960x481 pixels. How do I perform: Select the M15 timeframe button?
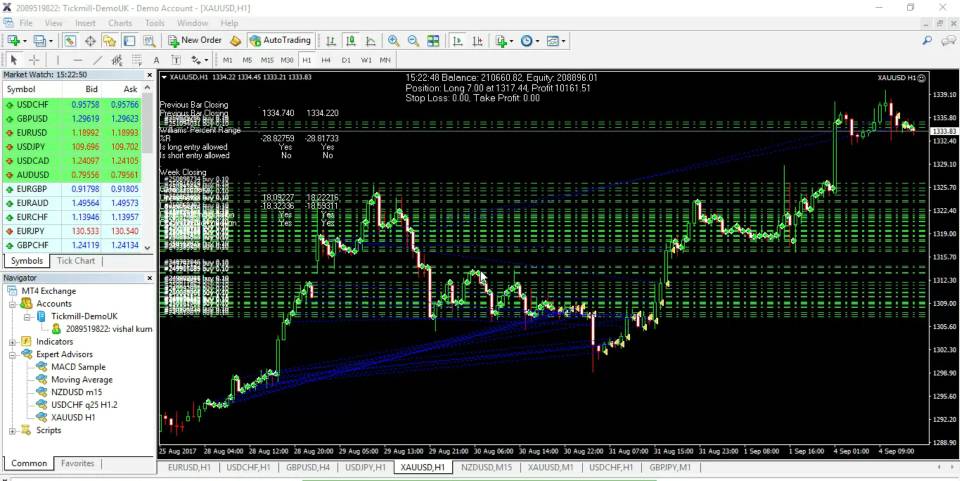[267, 60]
